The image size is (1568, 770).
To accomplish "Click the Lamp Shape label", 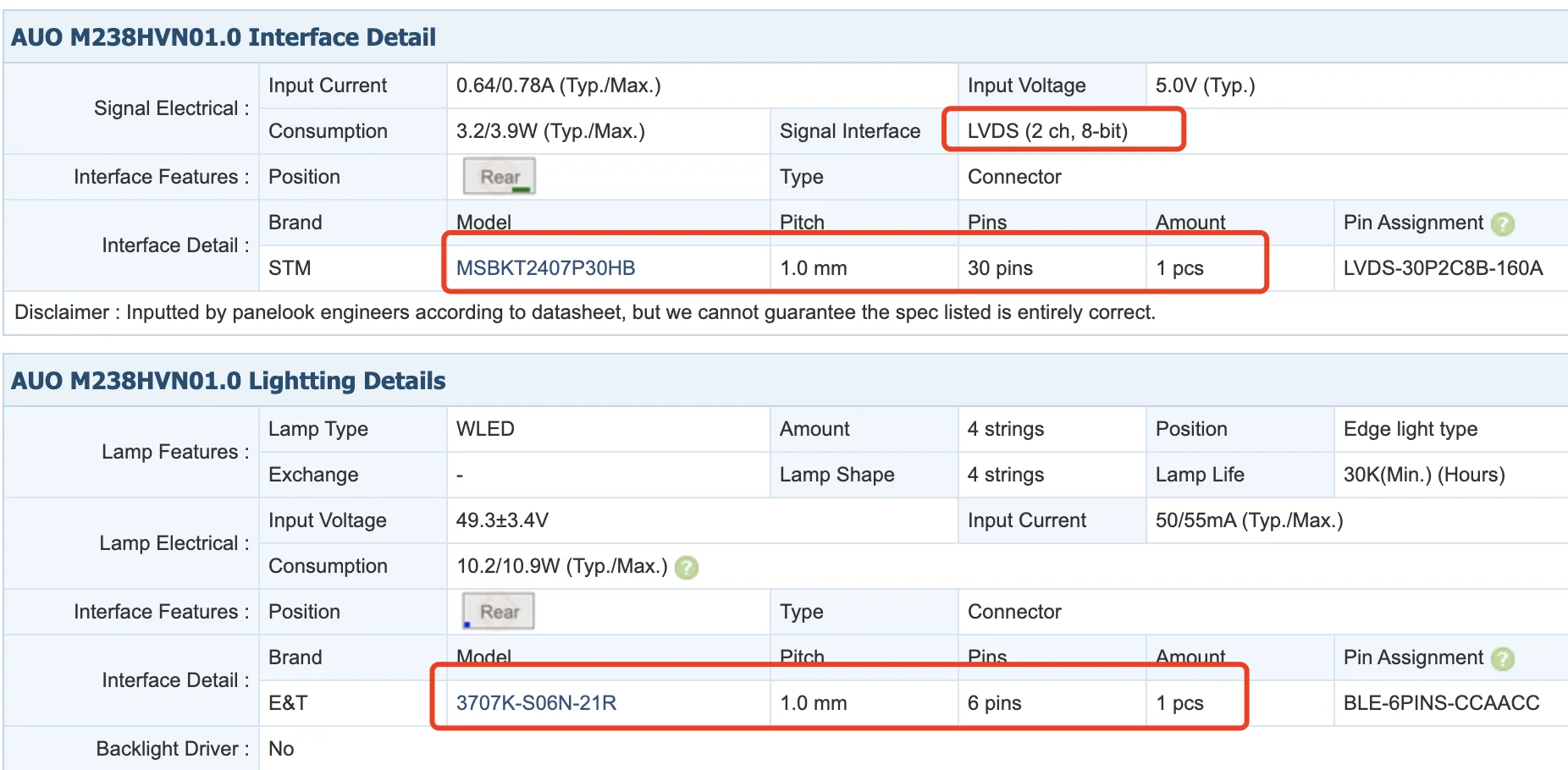I will 836,475.
